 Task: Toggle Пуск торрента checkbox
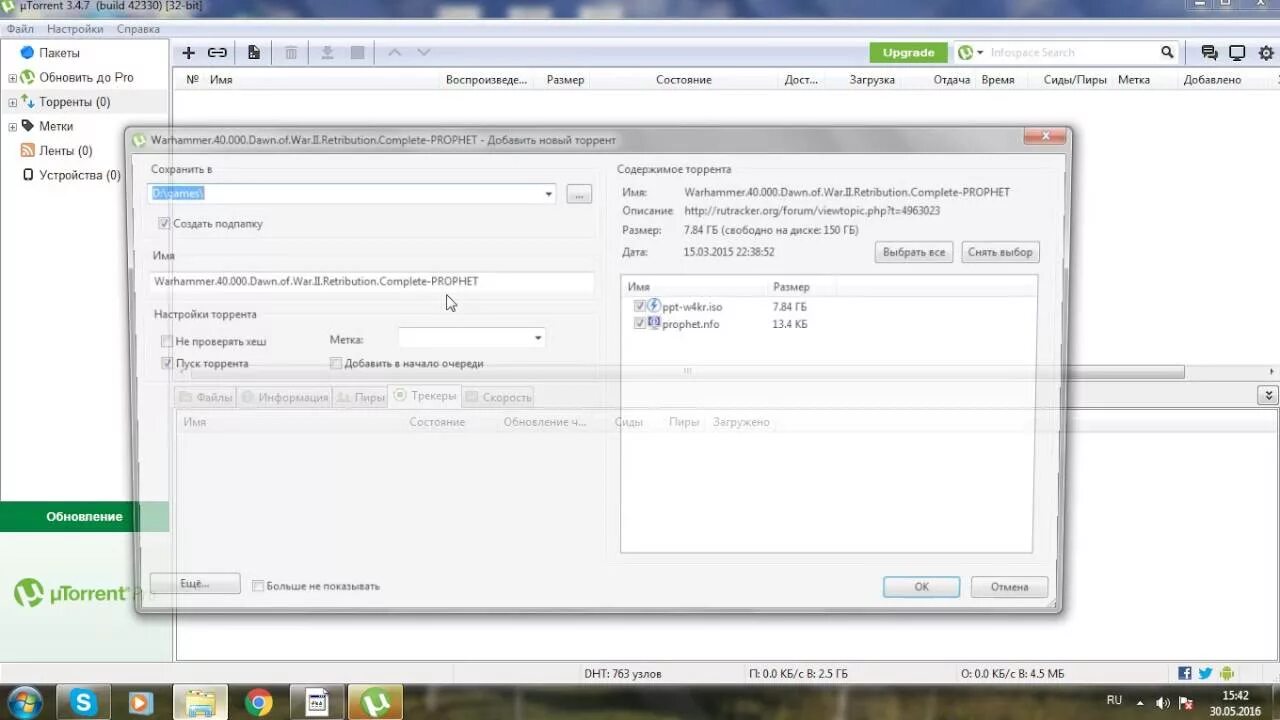(167, 364)
